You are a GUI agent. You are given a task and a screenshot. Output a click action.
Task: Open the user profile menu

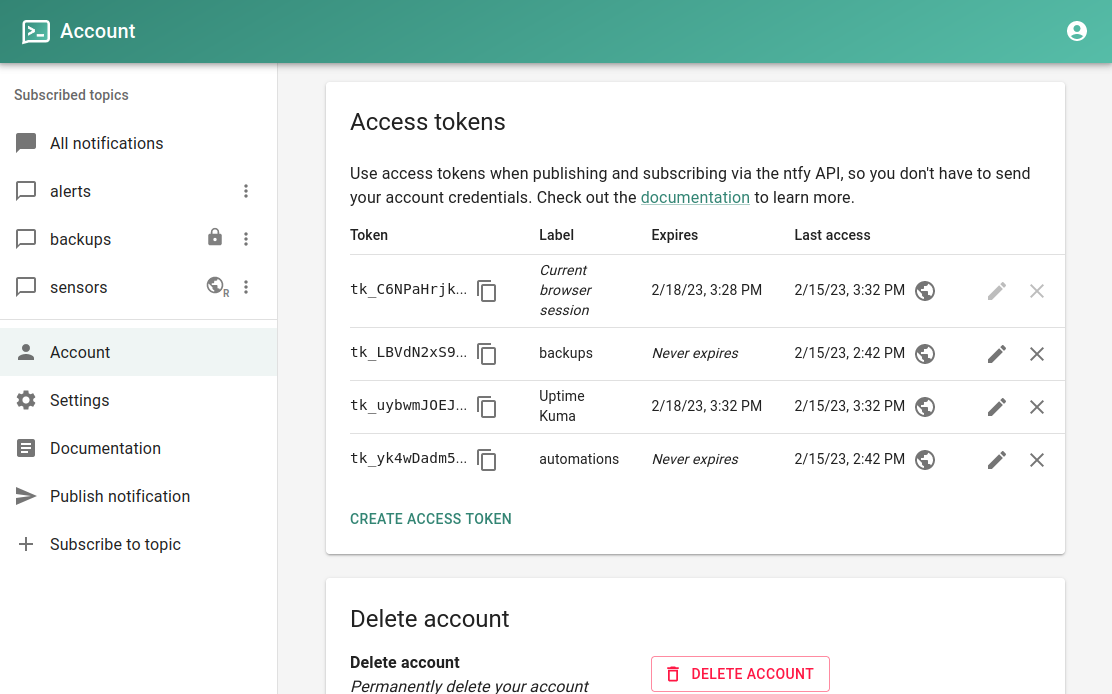pyautogui.click(x=1077, y=31)
